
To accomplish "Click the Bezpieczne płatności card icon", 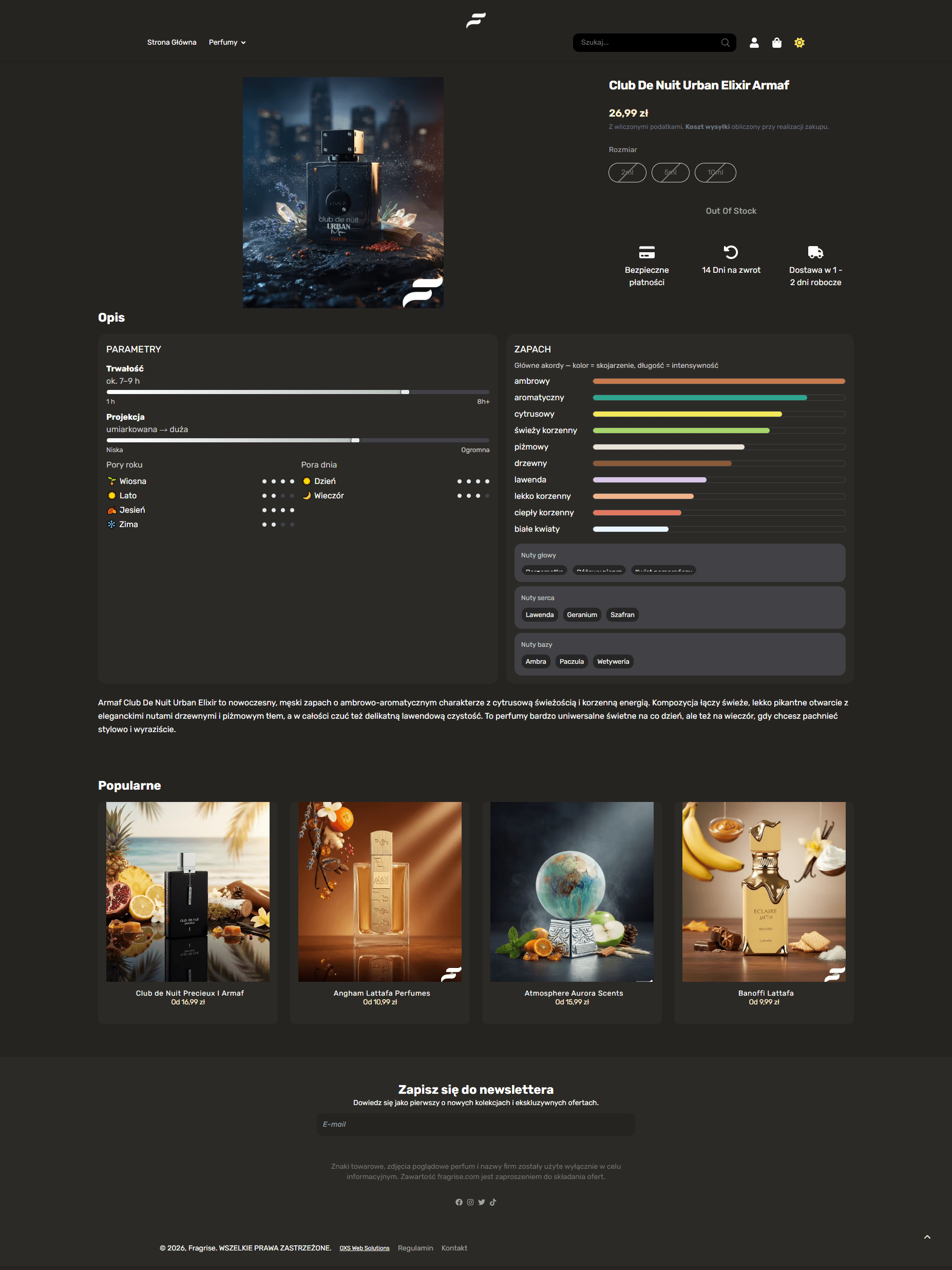I will click(646, 252).
